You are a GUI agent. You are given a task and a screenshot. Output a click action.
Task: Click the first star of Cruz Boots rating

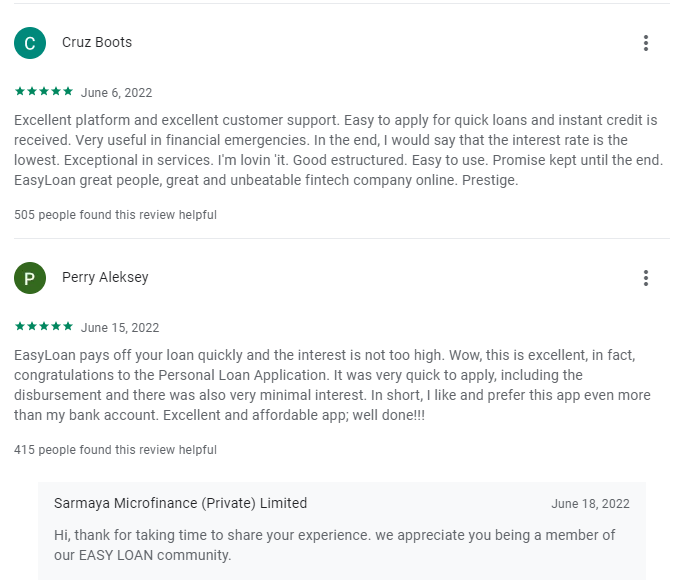click(x=20, y=92)
